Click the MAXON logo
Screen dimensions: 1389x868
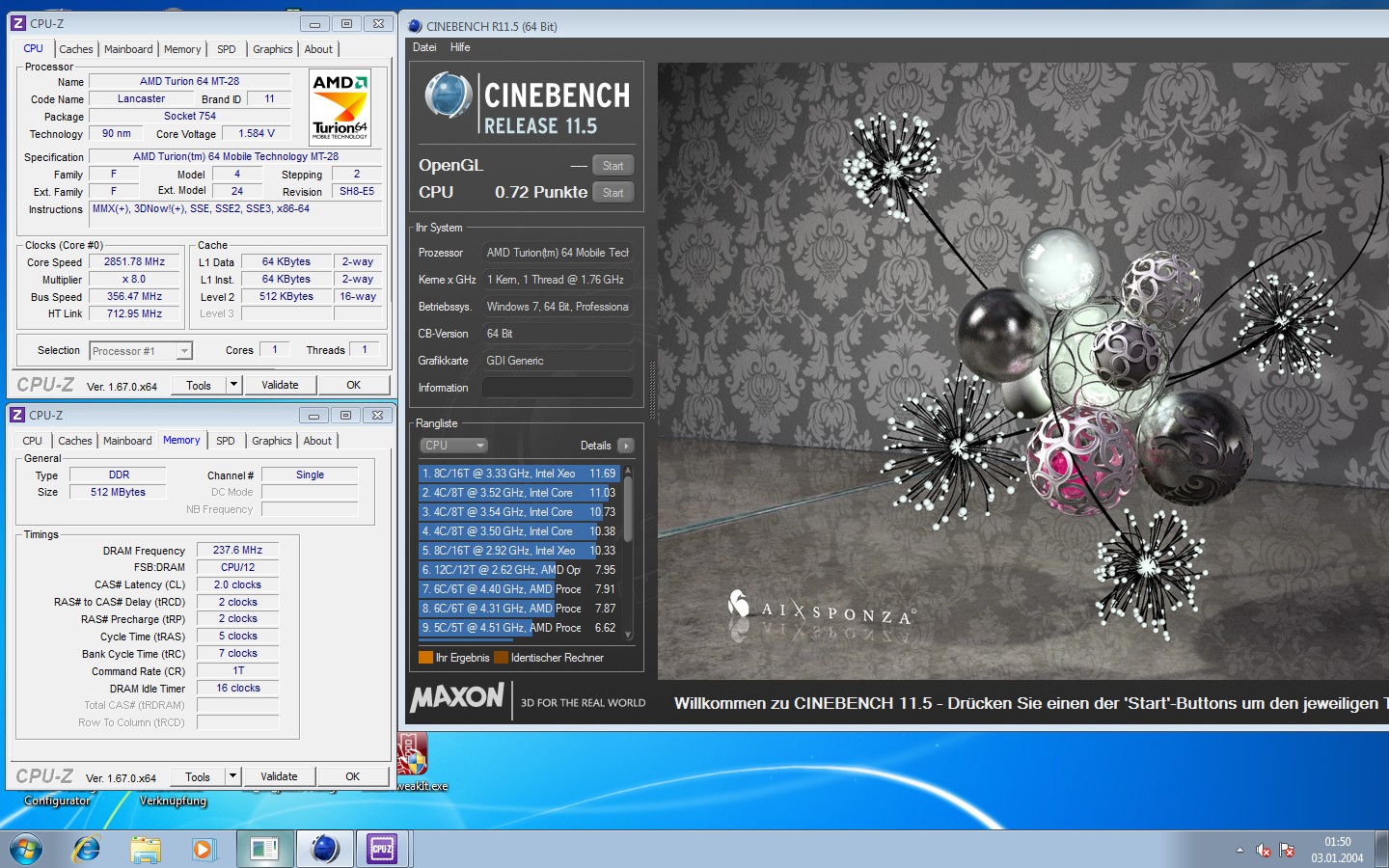pyautogui.click(x=457, y=697)
